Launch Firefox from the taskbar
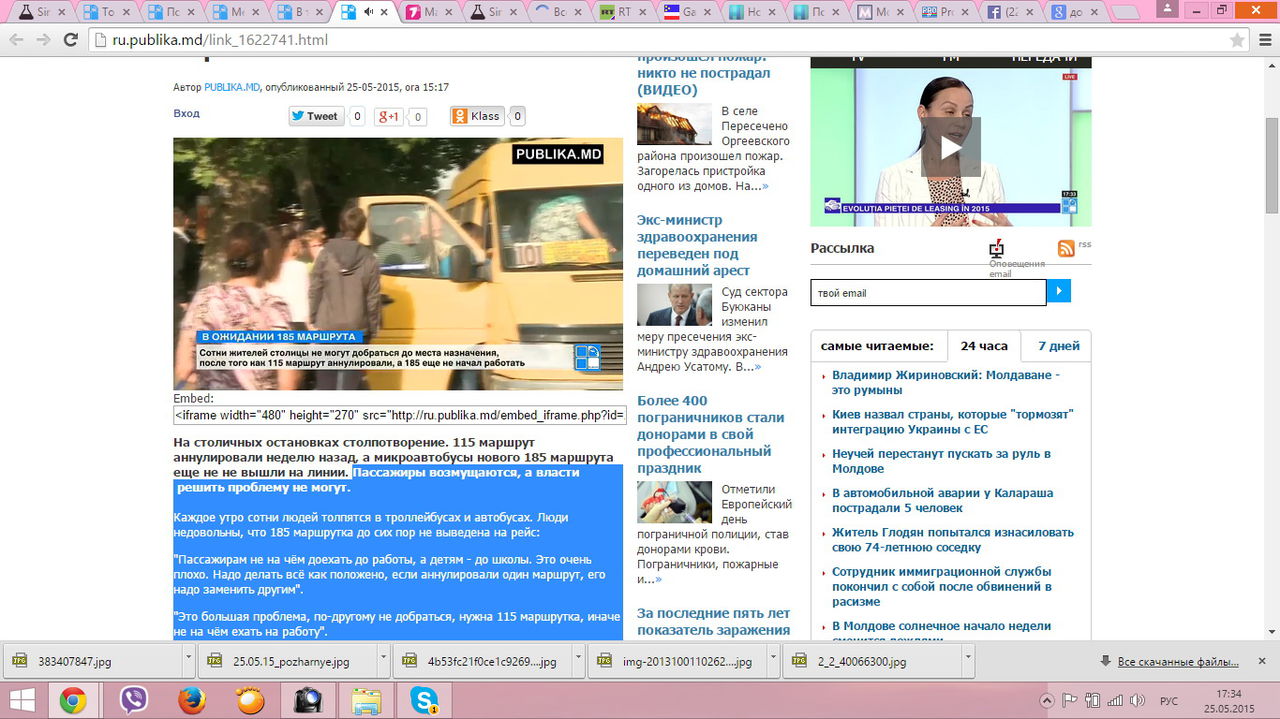The height and width of the screenshot is (719, 1280). click(191, 700)
